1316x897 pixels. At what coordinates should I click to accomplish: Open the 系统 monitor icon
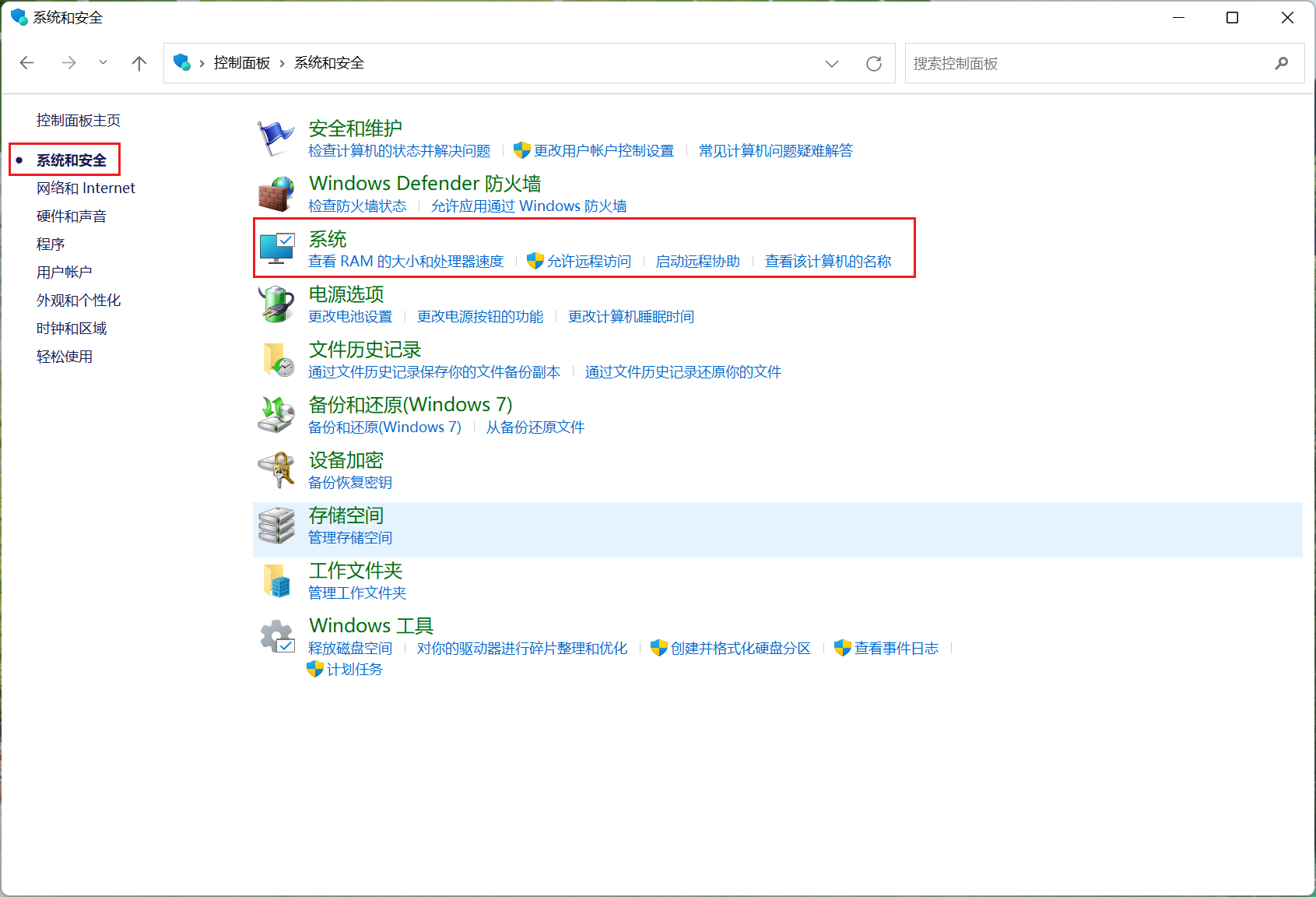pos(275,249)
